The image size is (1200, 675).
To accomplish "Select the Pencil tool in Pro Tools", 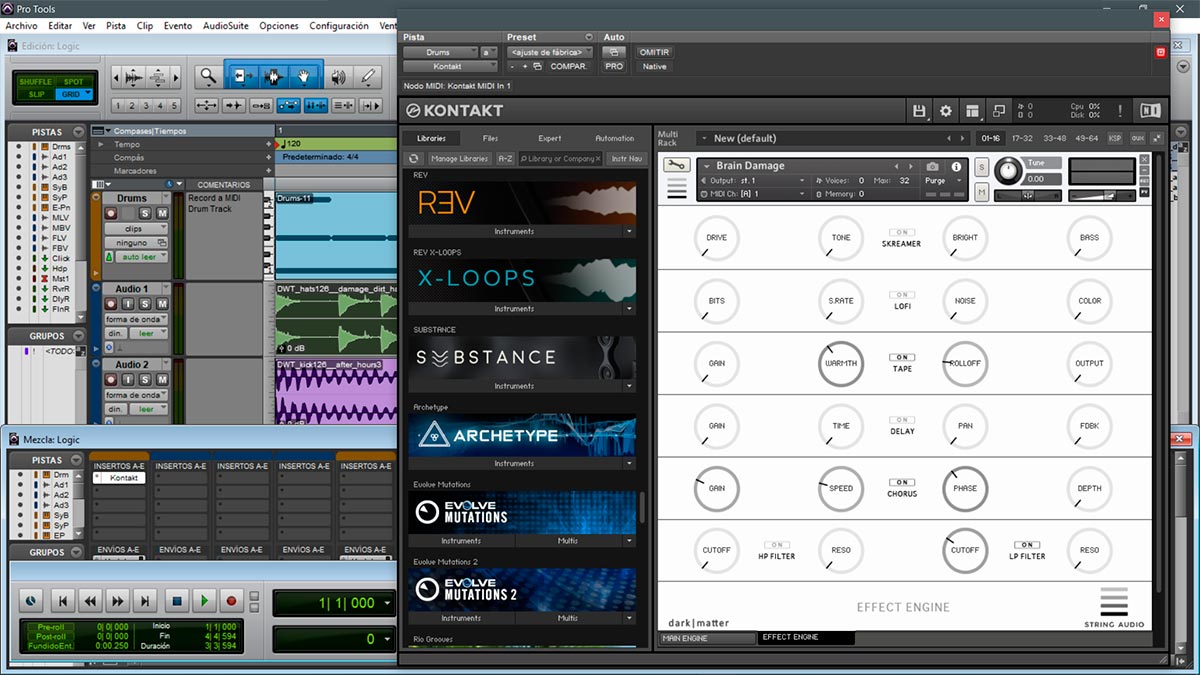I will coord(368,76).
